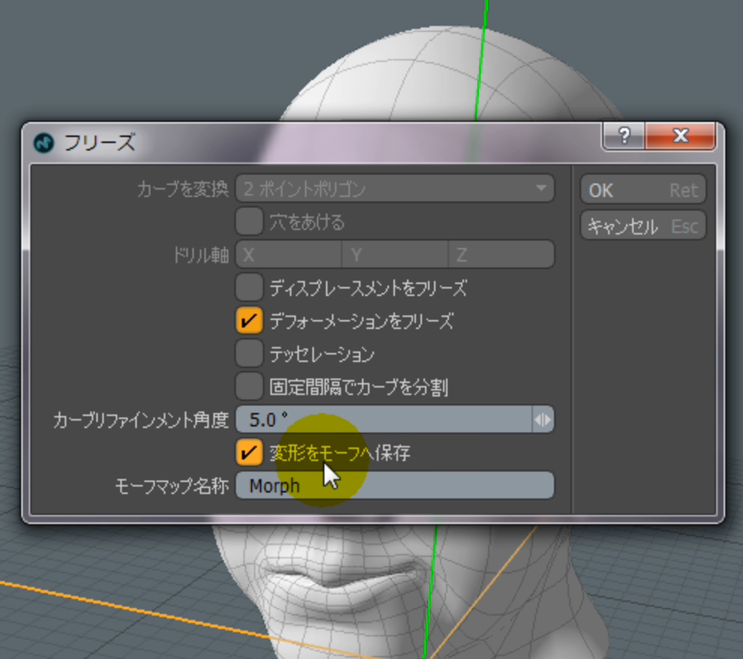This screenshot has height=659, width=743.
Task: Click the フリーズ dialog title text
Action: click(x=99, y=142)
